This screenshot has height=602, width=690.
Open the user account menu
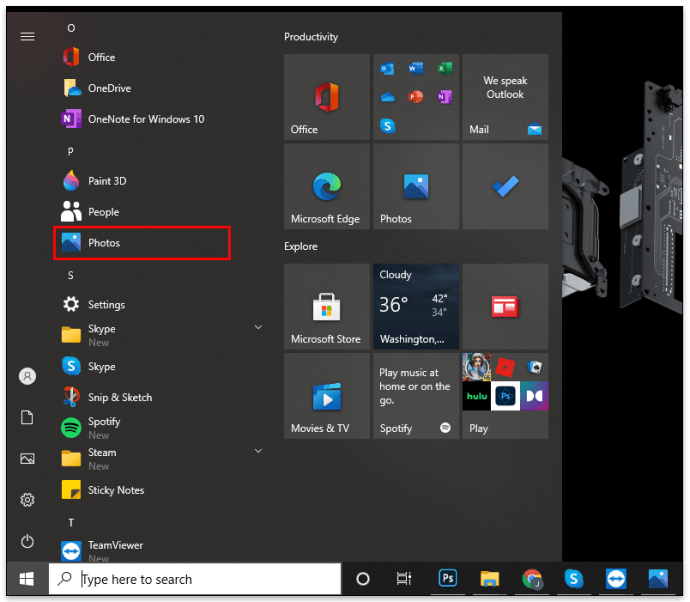click(27, 376)
